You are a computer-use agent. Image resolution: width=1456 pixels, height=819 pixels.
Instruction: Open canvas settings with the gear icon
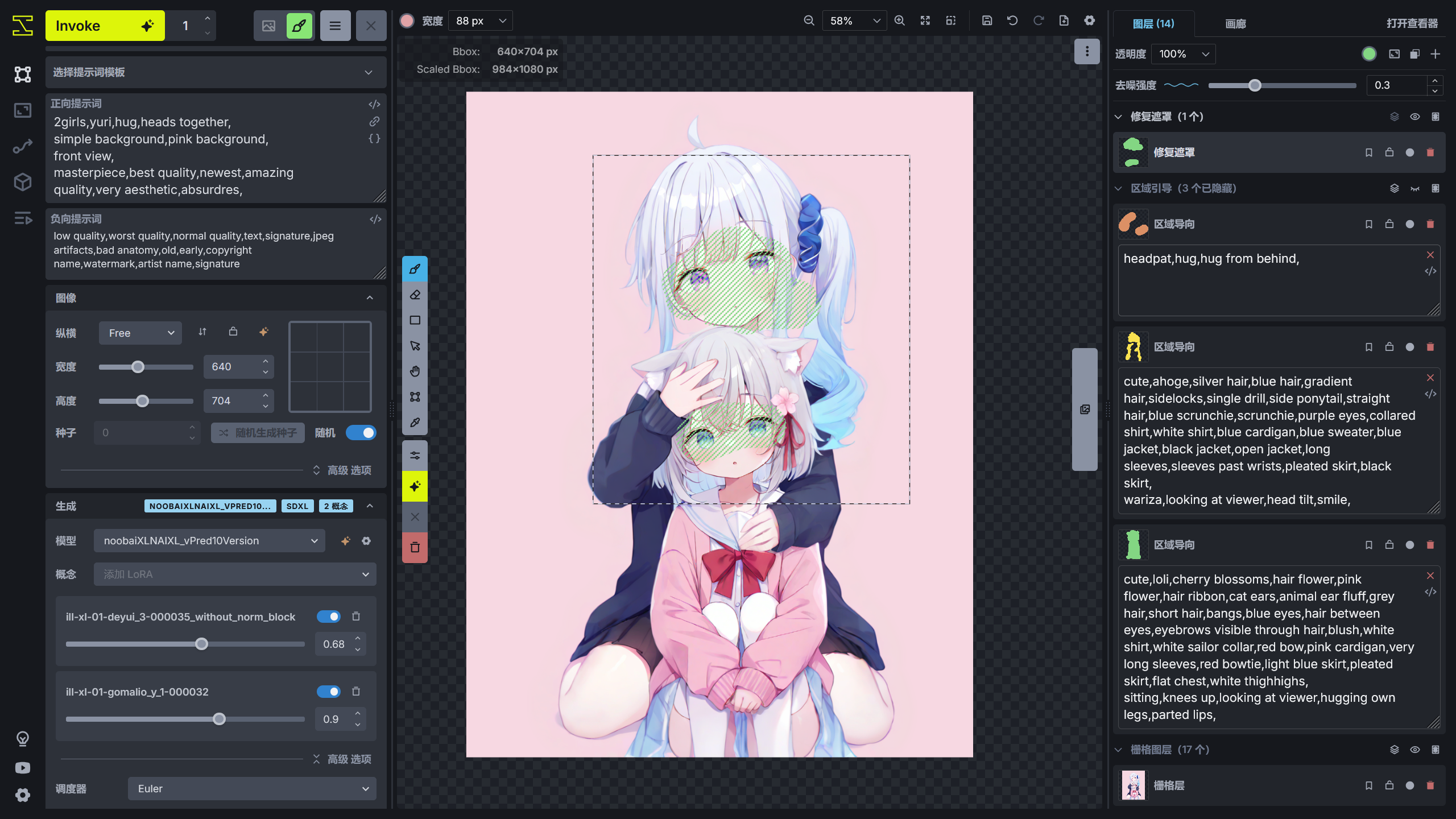pos(1090,20)
